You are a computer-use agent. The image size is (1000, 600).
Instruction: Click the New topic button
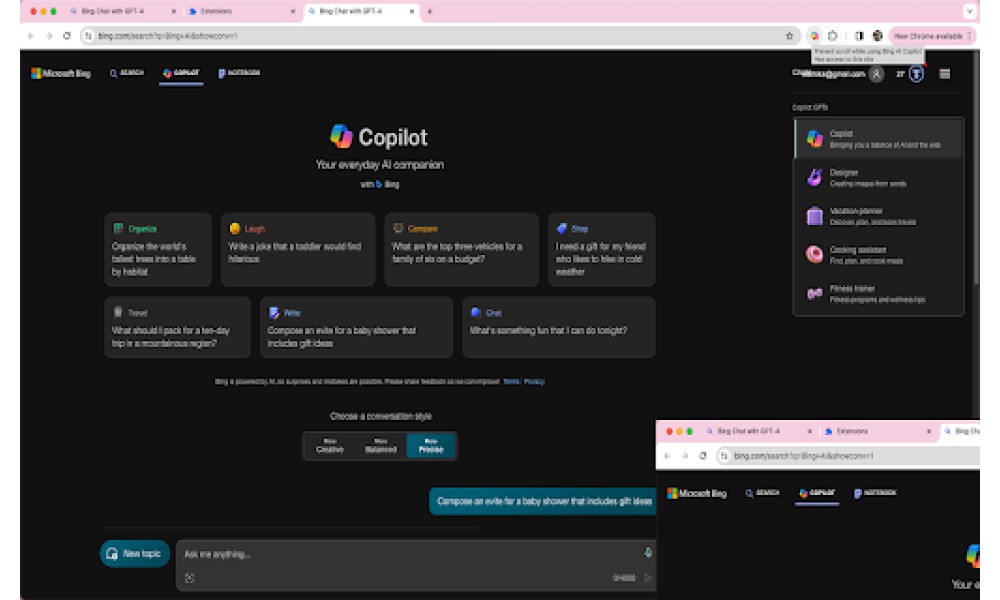134,553
